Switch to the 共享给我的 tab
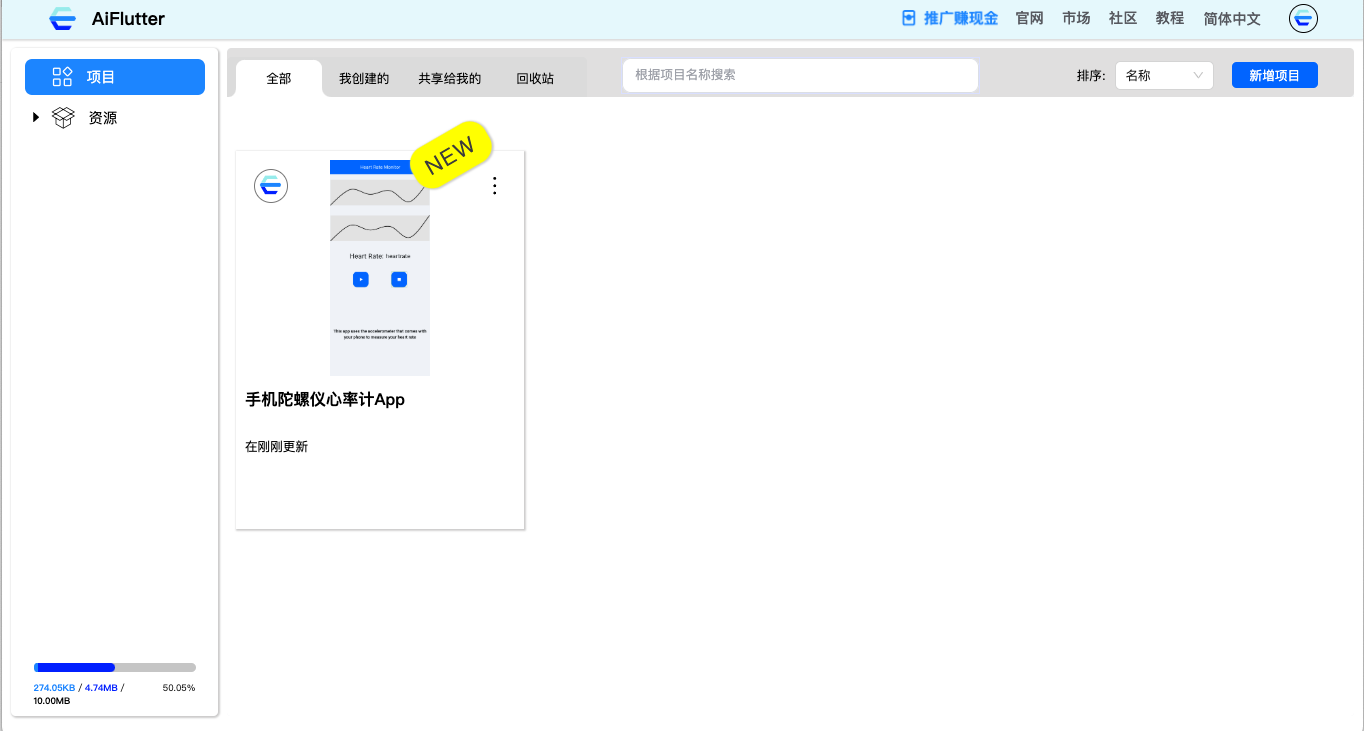Viewport: 1364px width, 731px height. click(449, 79)
